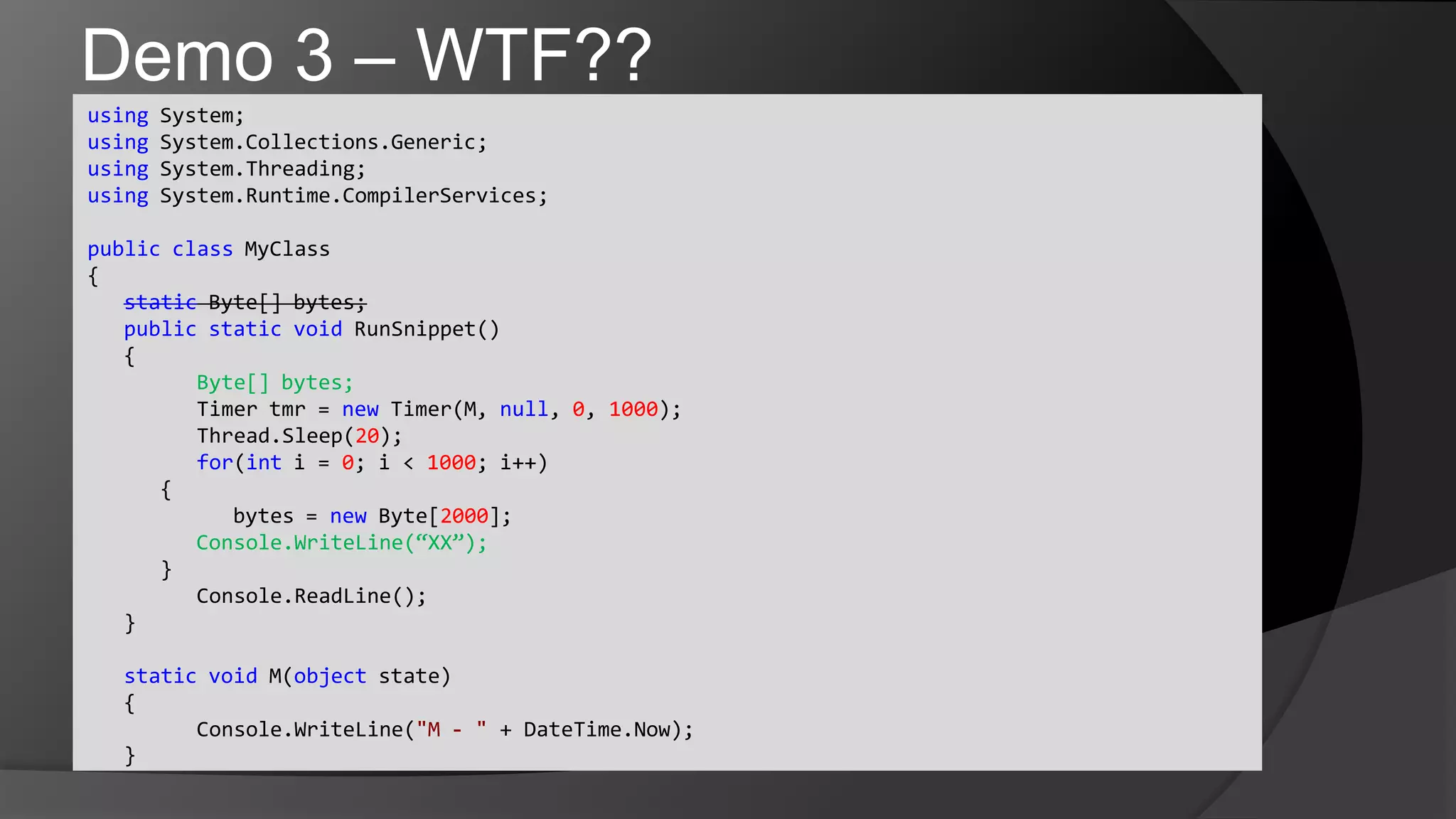The width and height of the screenshot is (1456, 819).
Task: Click the slide title 'Demo 3 – WTF??'
Action: tap(367, 55)
